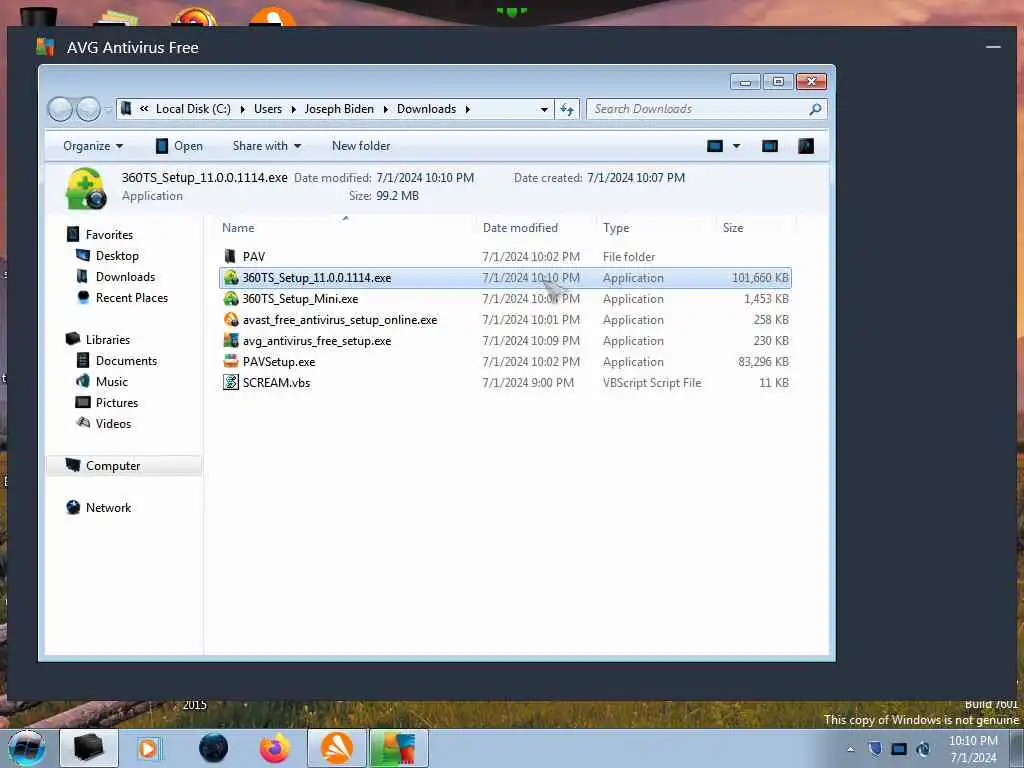Select Downloads under Favorites
This screenshot has width=1024, height=768.
pos(125,276)
